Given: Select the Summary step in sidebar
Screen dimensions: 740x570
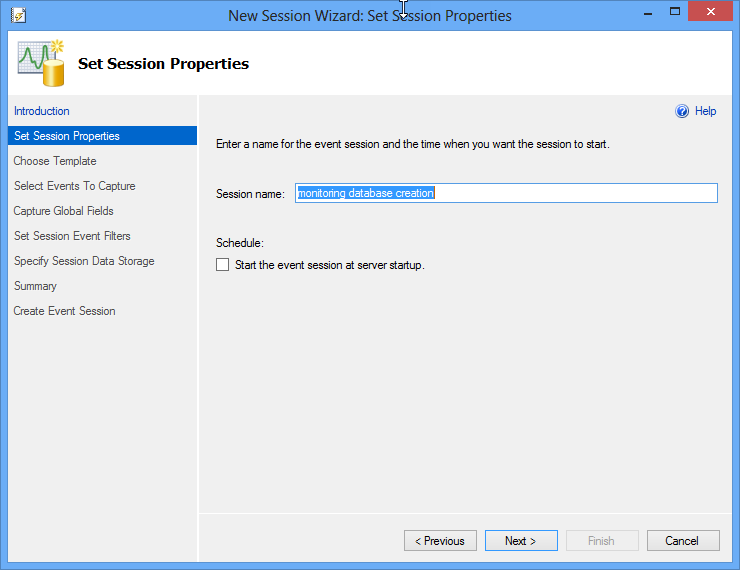Looking at the screenshot, I should tap(35, 286).
